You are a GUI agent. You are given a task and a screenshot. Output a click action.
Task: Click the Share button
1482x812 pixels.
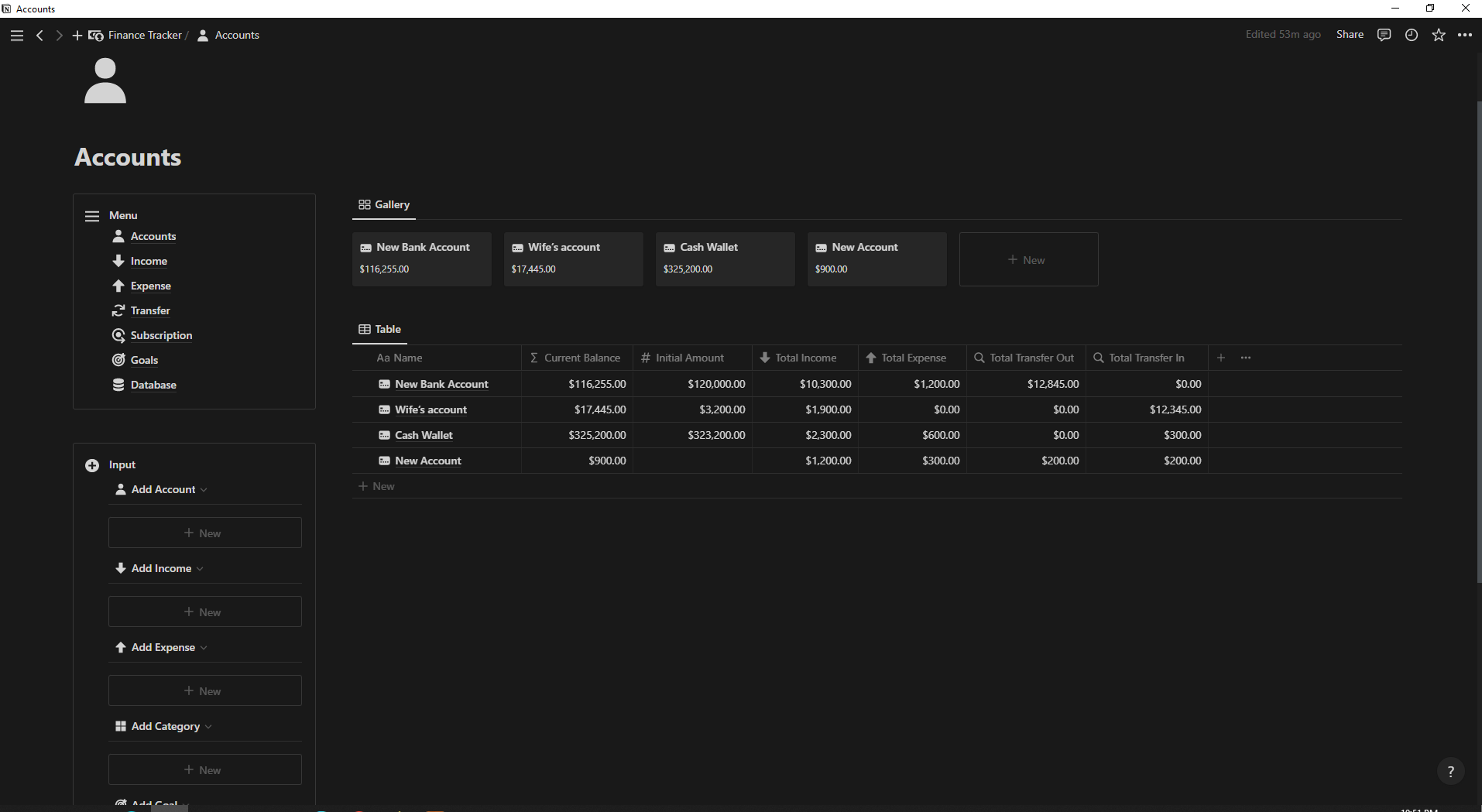click(x=1350, y=35)
